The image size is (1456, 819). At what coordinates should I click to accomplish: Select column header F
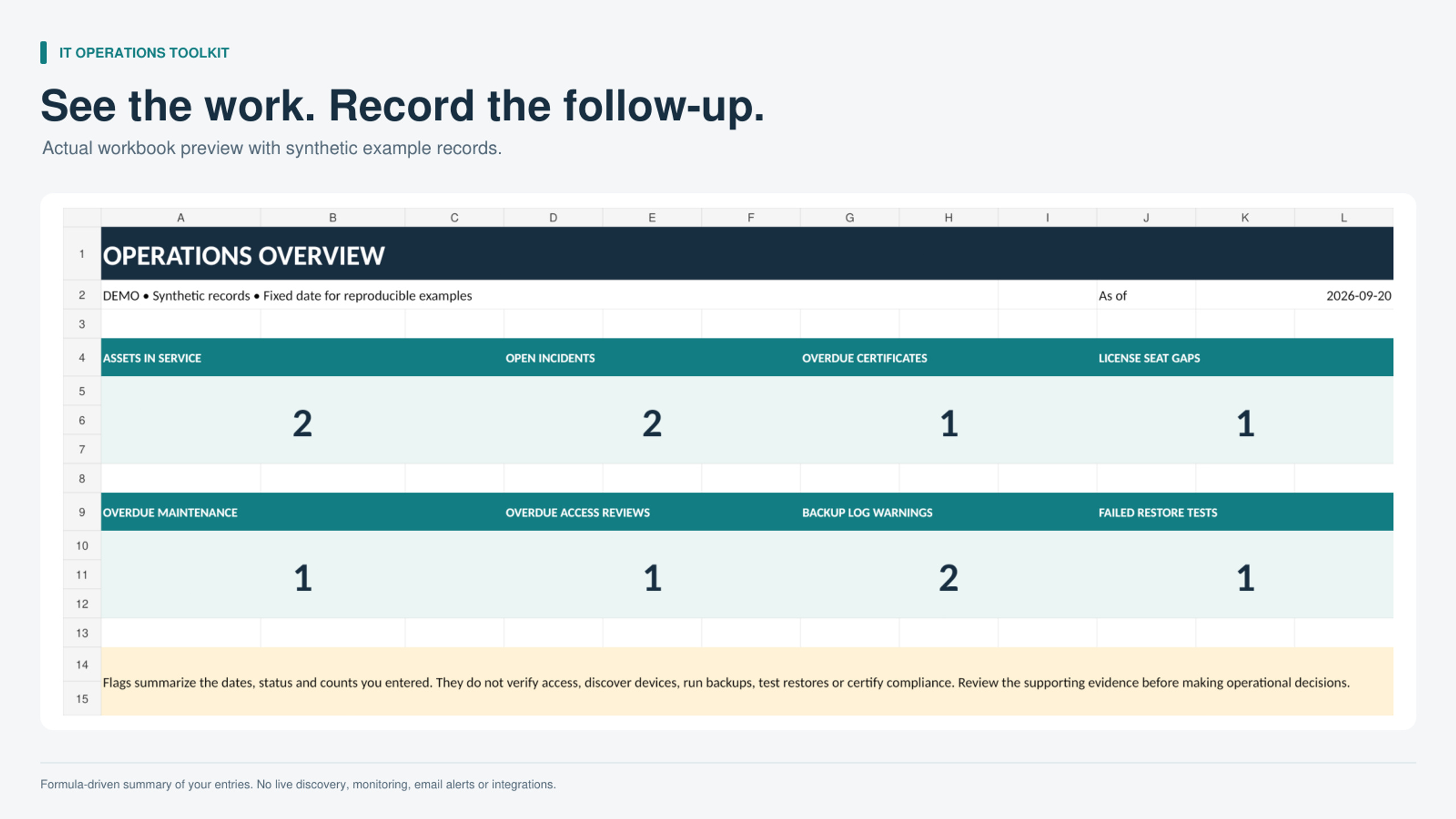(751, 217)
